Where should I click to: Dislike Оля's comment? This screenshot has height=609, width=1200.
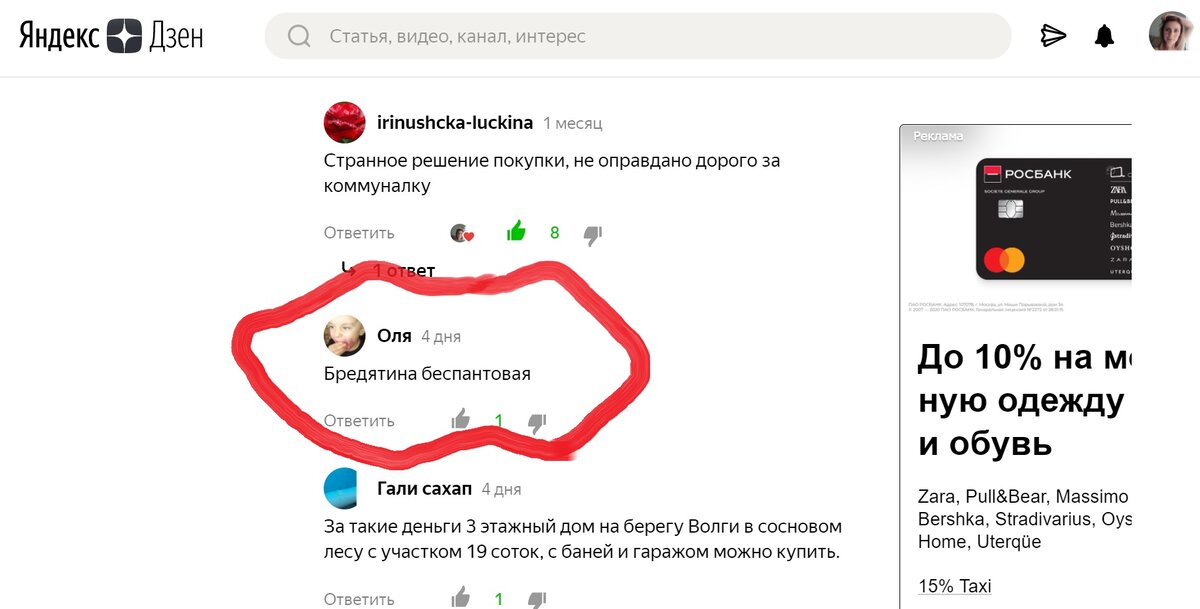pyautogui.click(x=537, y=423)
